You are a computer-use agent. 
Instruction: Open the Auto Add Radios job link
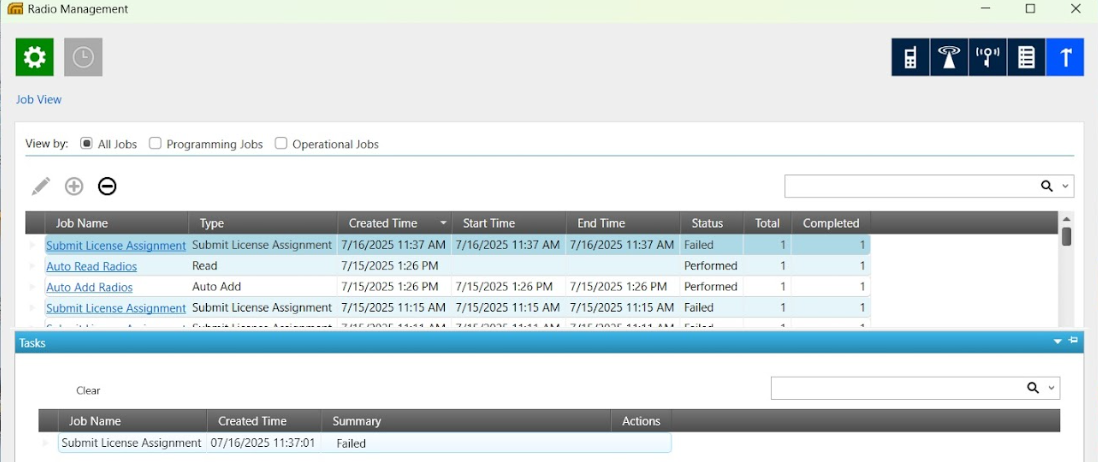(x=90, y=287)
